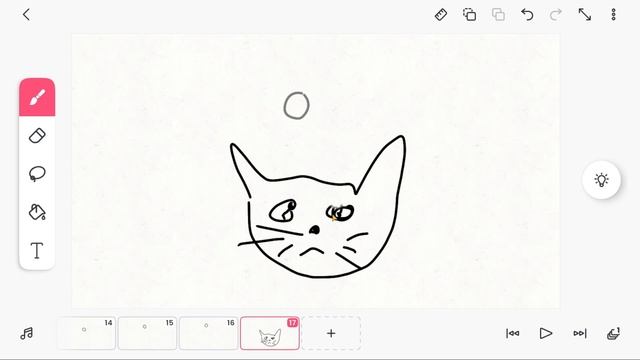
Task: Select the Paint Bucket fill tool
Action: point(37,212)
